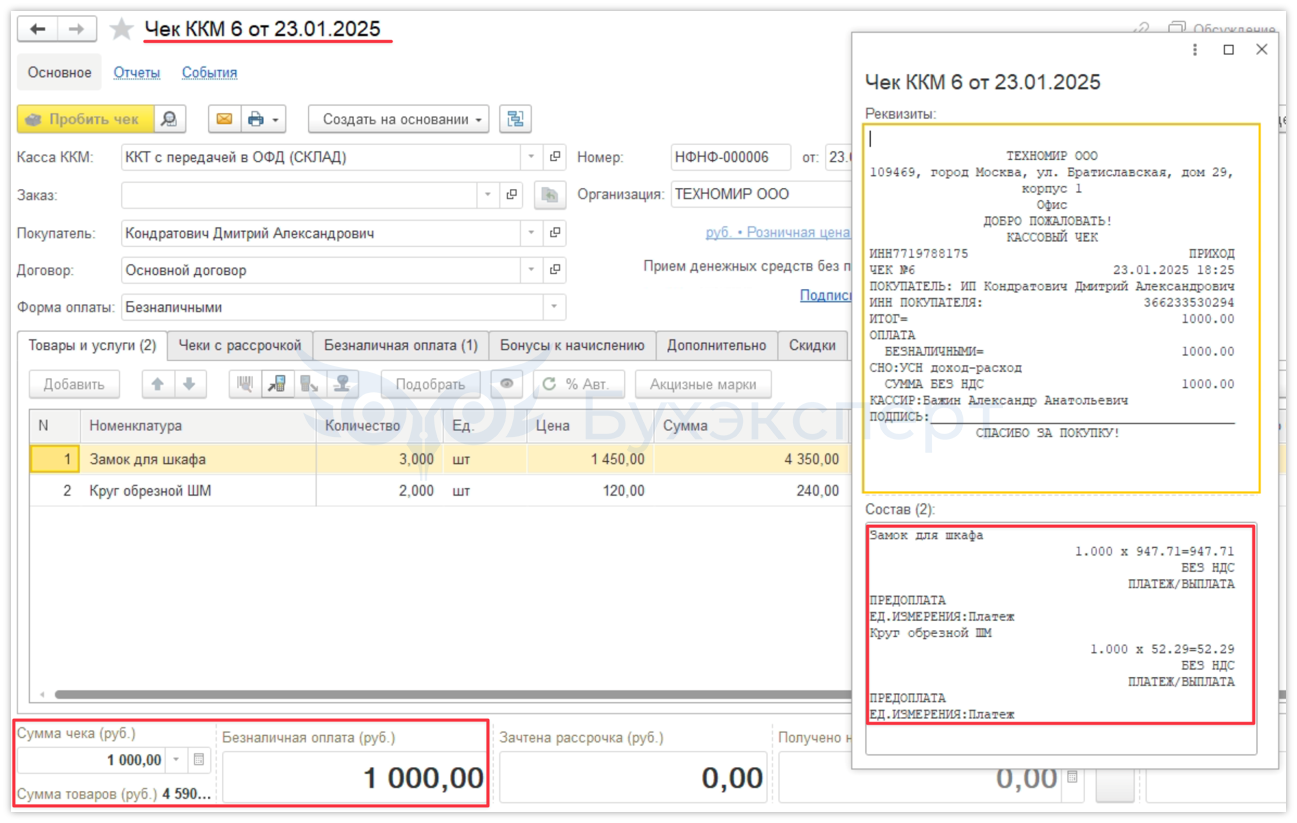Open the Создать на основании dropdown
This screenshot has height=823, width=1297.
point(398,119)
